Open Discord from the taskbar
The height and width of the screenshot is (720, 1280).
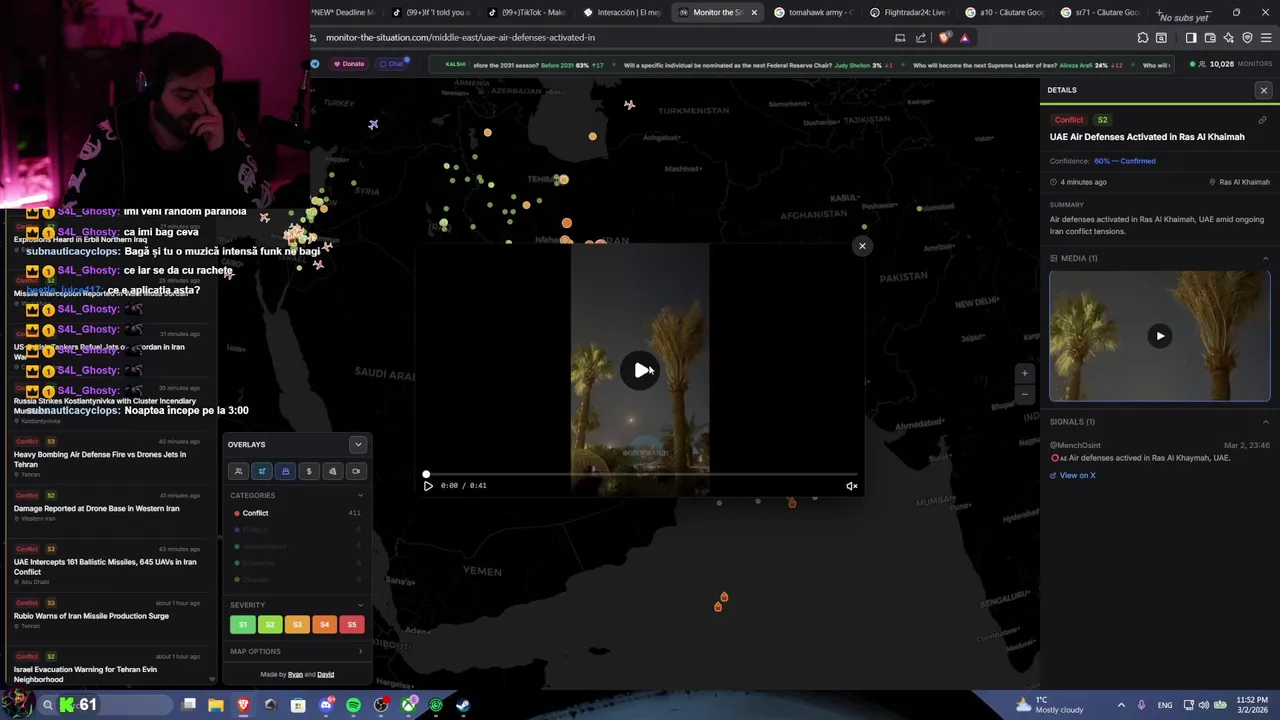click(326, 705)
